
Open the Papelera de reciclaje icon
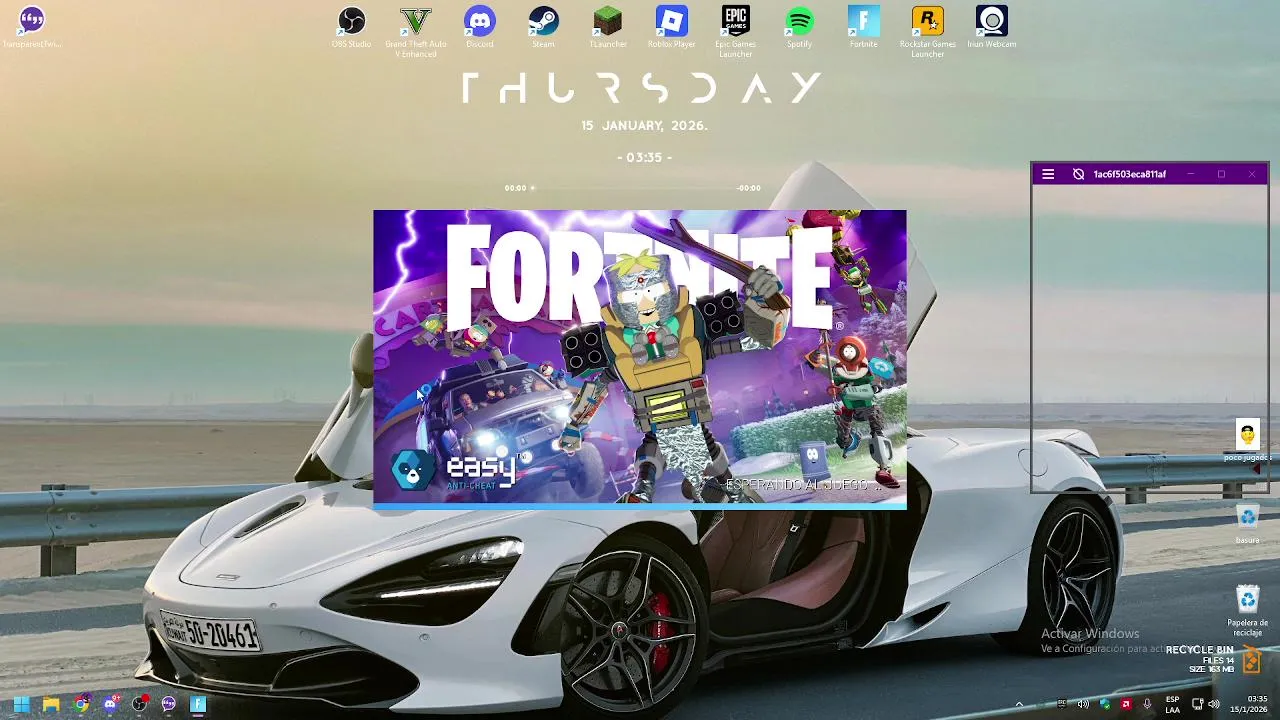tap(1247, 611)
